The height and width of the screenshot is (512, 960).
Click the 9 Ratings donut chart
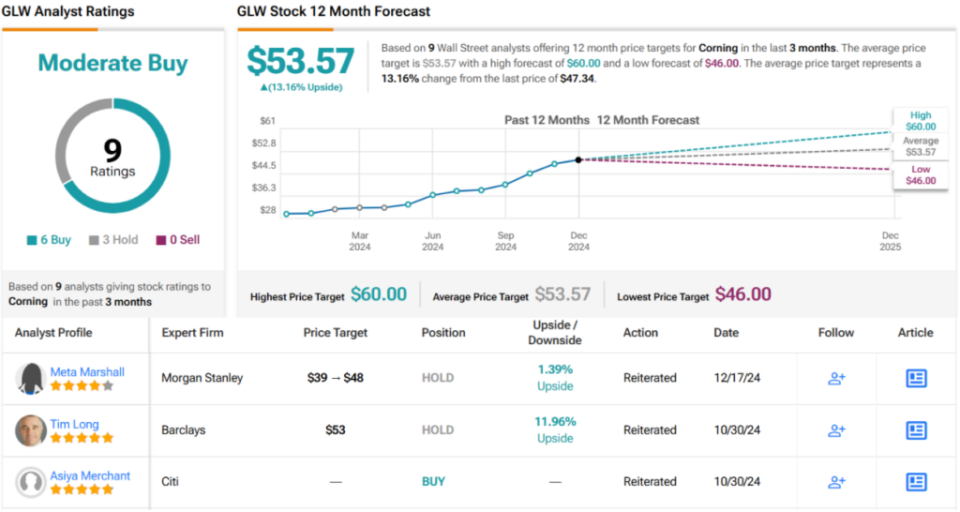pos(113,156)
